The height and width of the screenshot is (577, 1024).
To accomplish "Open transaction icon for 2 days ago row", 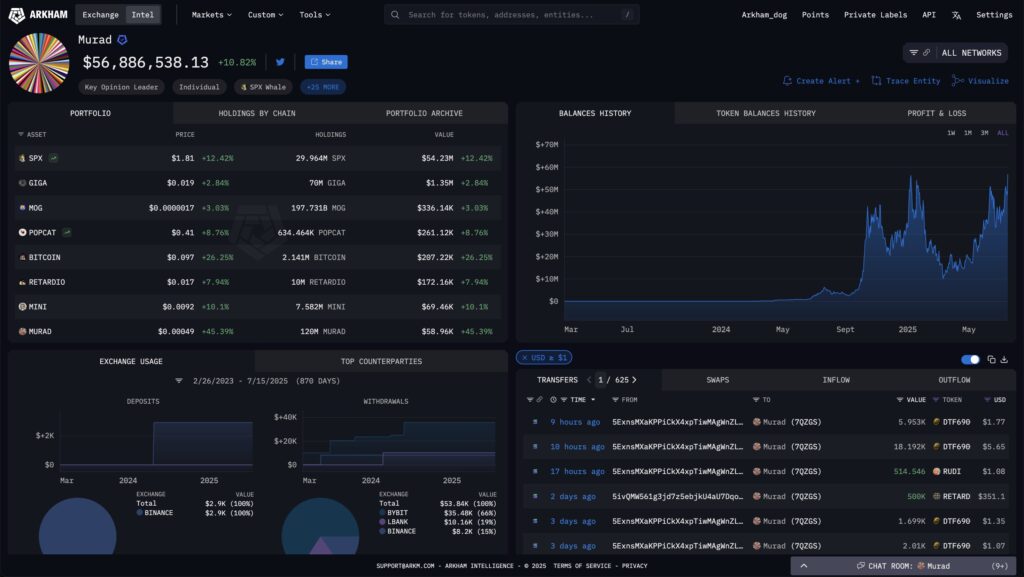I will 535,497.
